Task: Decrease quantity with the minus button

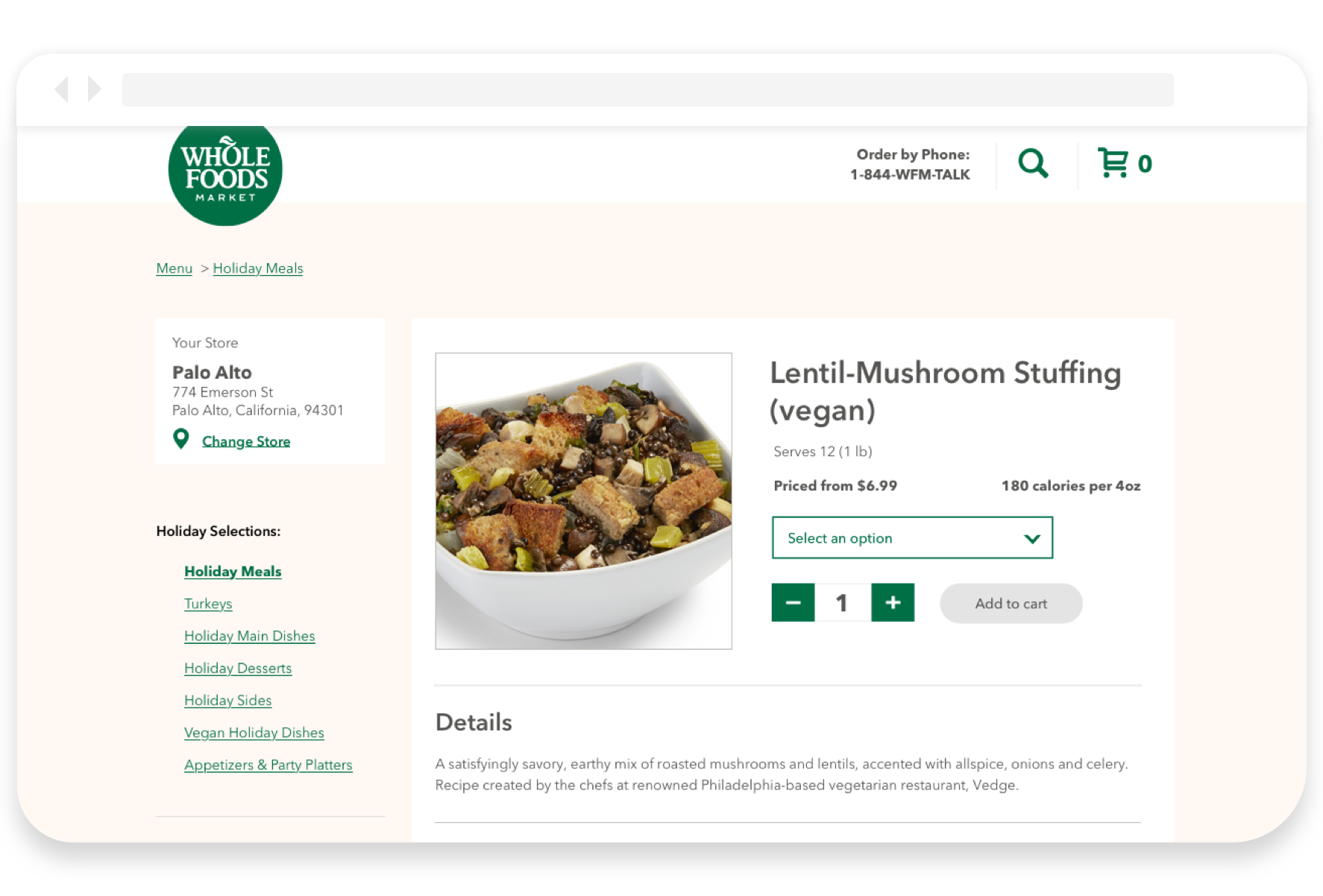Action: pyautogui.click(x=793, y=602)
